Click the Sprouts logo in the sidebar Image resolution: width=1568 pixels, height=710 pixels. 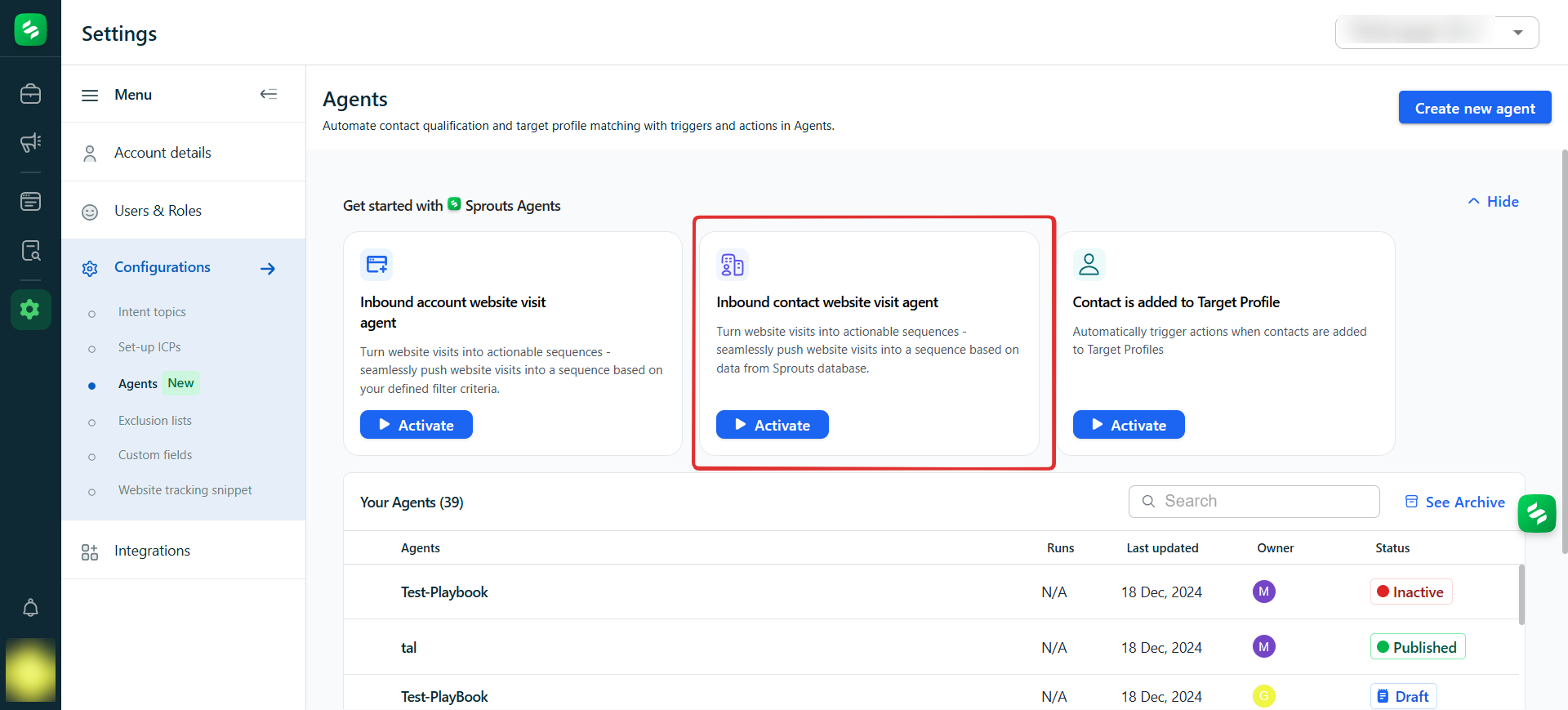[x=30, y=29]
